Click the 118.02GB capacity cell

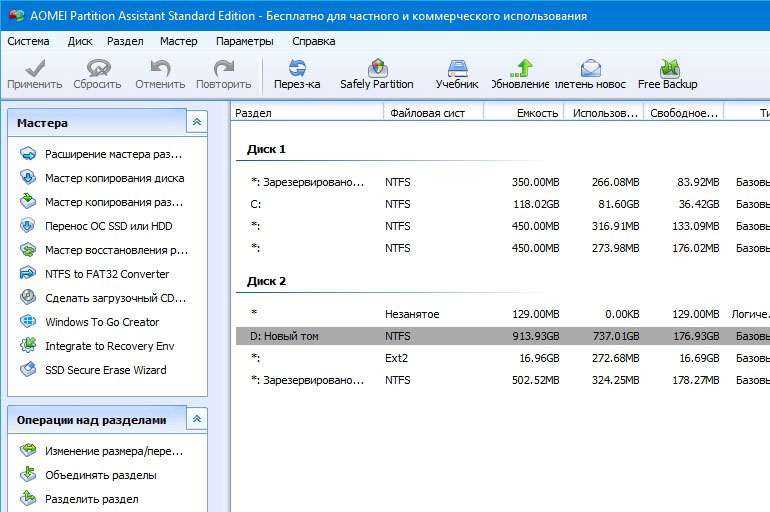pyautogui.click(x=536, y=204)
